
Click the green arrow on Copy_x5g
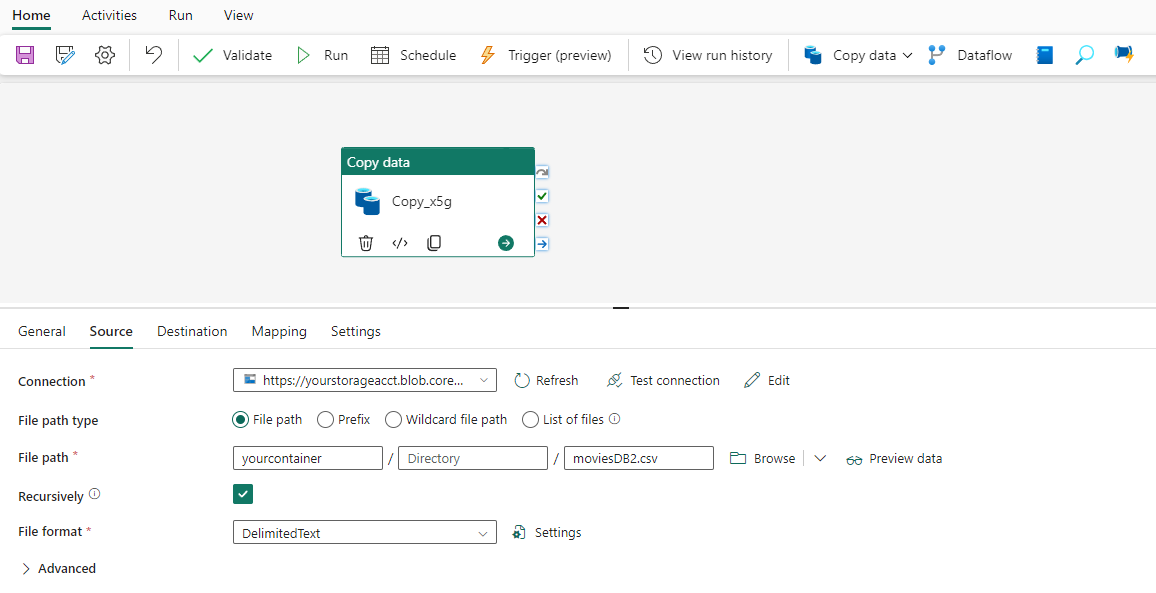click(x=506, y=243)
